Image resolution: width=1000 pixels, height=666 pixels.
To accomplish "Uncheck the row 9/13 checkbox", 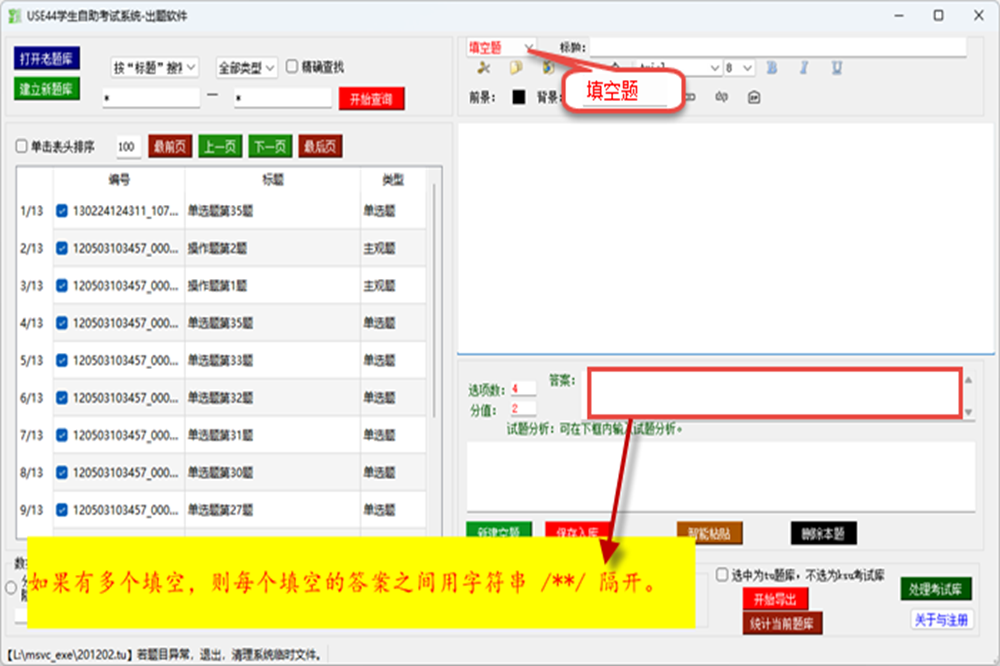I will (62, 510).
